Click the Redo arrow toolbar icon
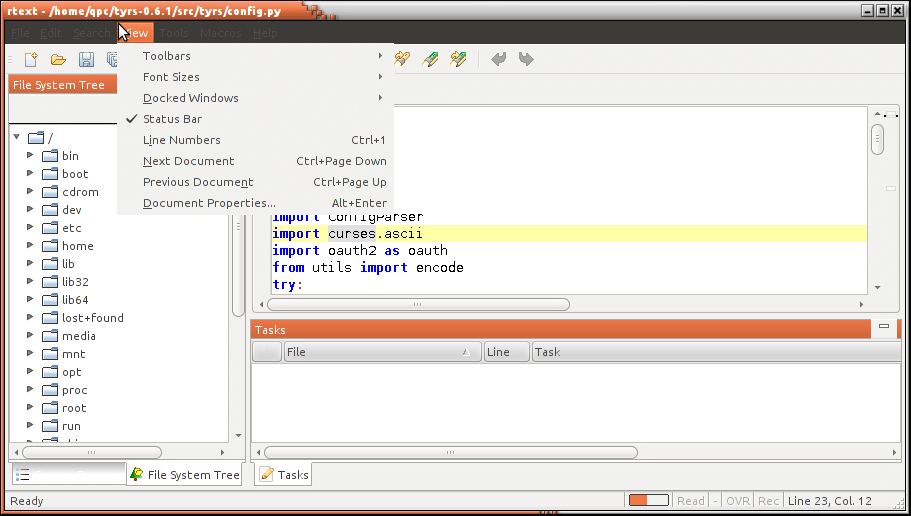Image resolution: width=911 pixels, height=516 pixels. pos(526,59)
